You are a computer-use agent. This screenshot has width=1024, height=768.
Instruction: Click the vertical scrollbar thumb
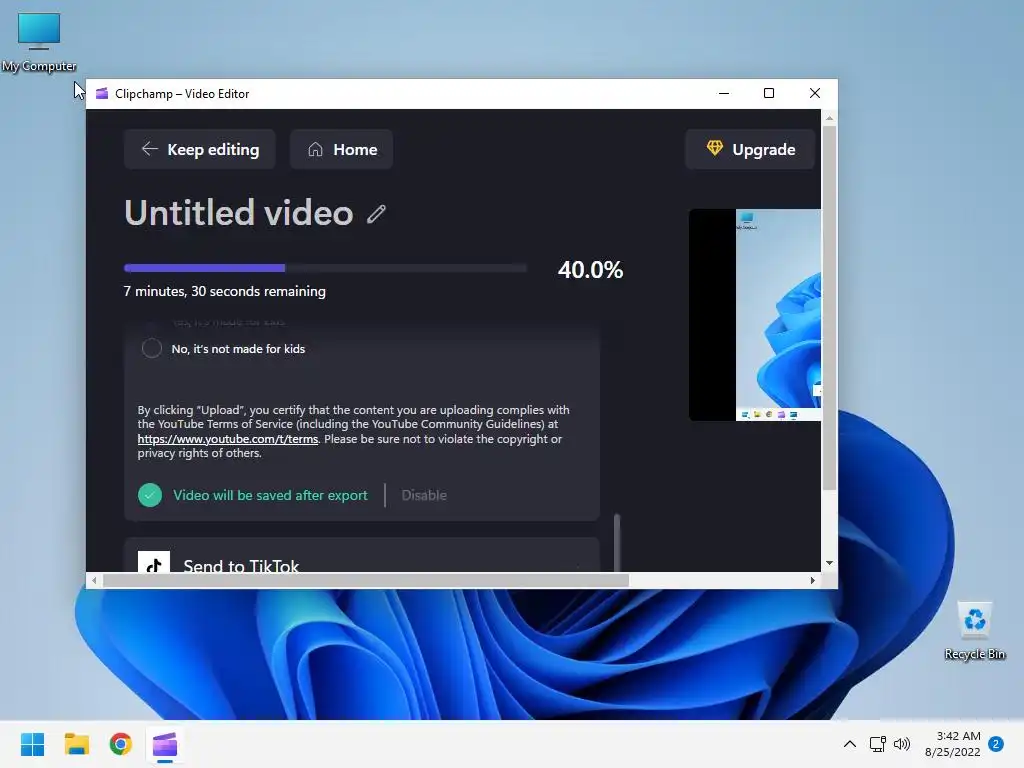coord(829,308)
